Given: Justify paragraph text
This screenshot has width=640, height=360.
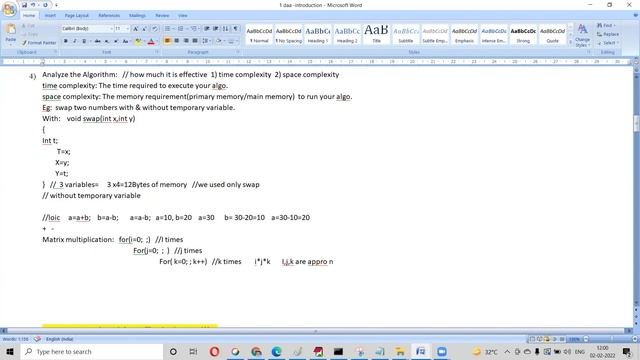Looking at the screenshot, I should click(x=195, y=41).
